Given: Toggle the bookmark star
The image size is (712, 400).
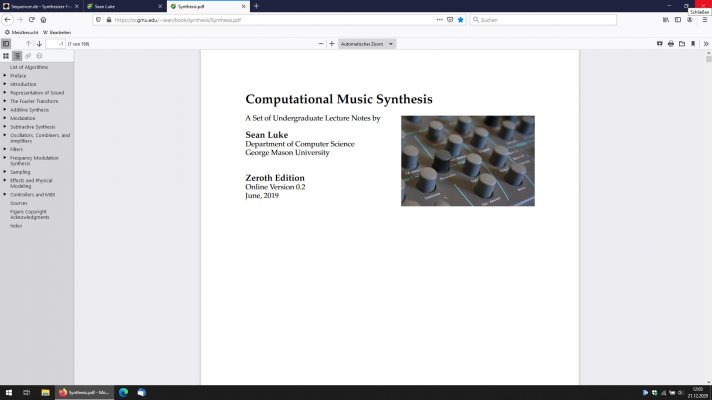Looking at the screenshot, I should (460, 20).
